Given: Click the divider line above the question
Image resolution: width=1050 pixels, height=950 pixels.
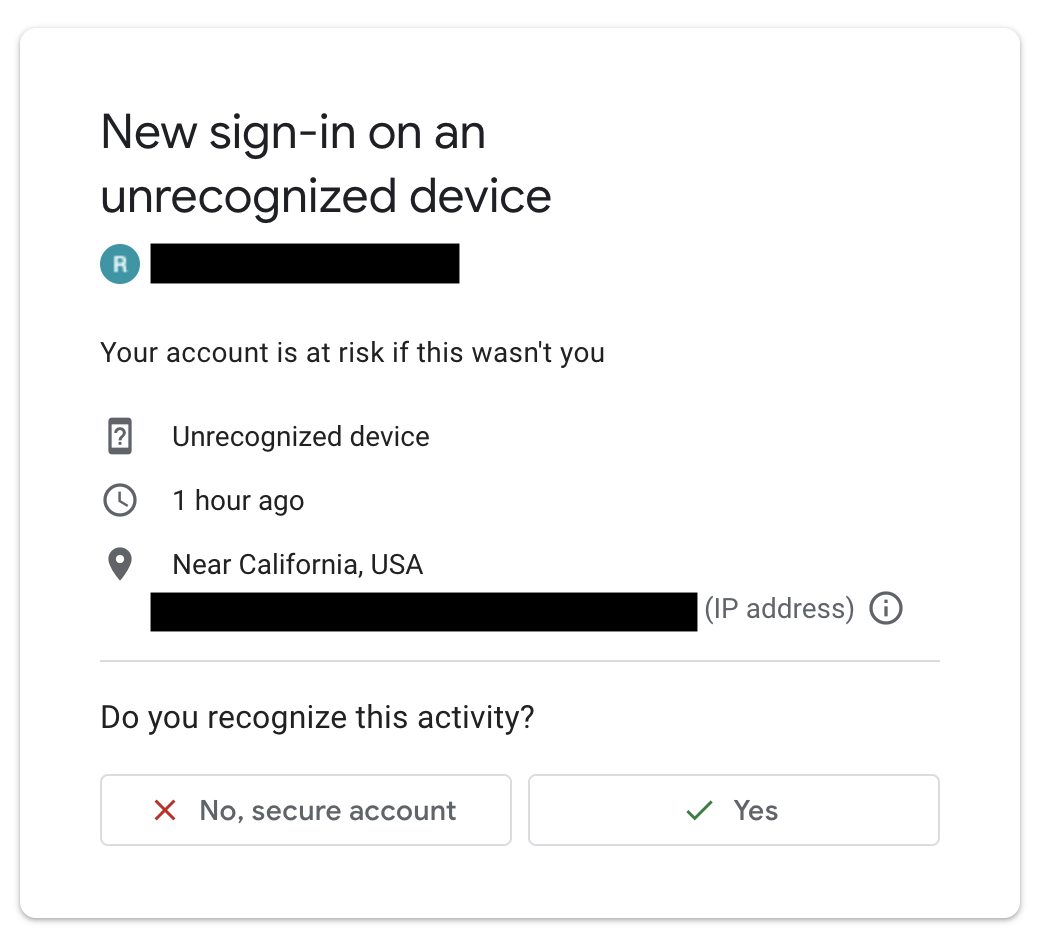Looking at the screenshot, I should pyautogui.click(x=520, y=661).
